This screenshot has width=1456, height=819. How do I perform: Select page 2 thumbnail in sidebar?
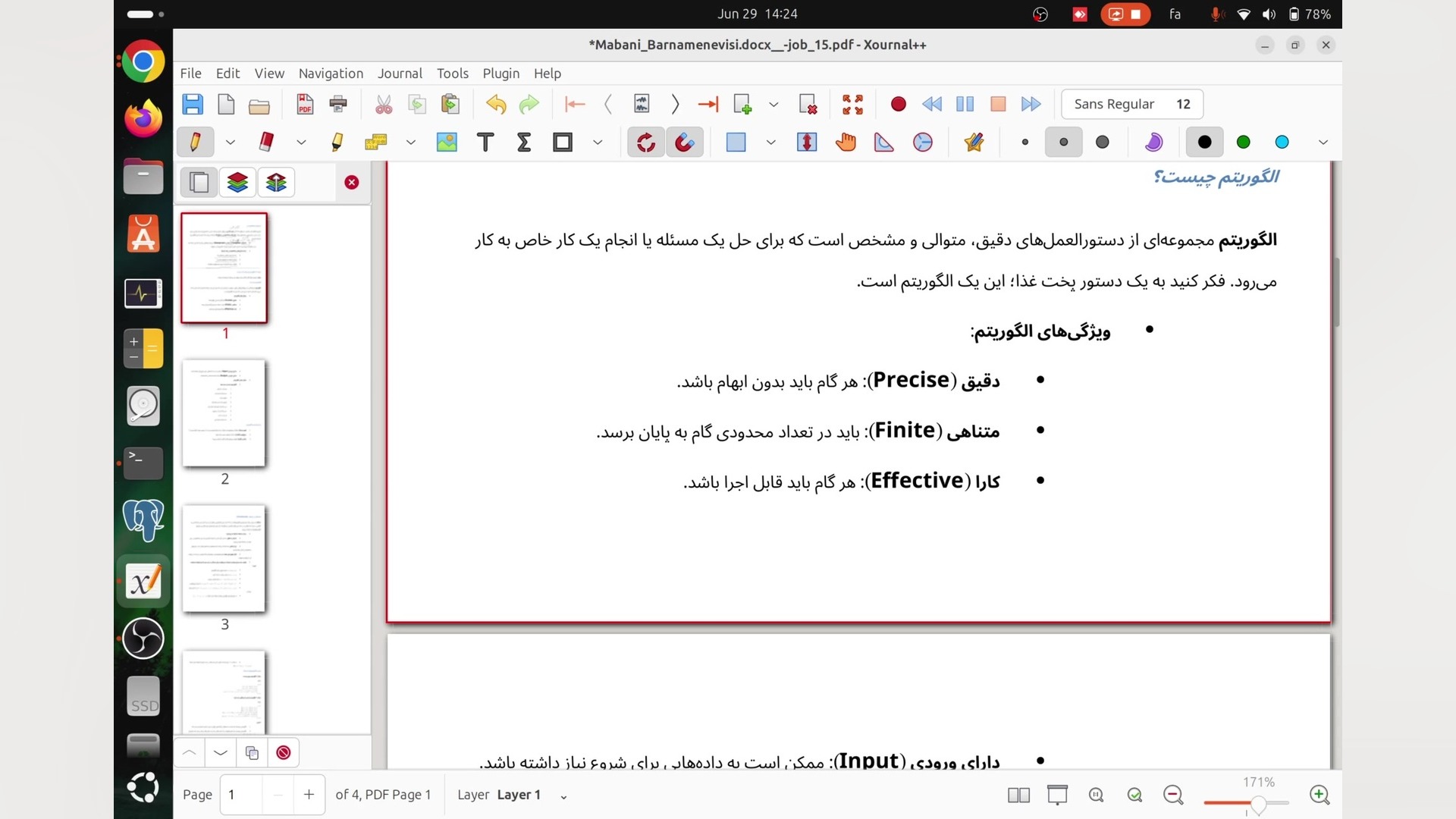(224, 414)
